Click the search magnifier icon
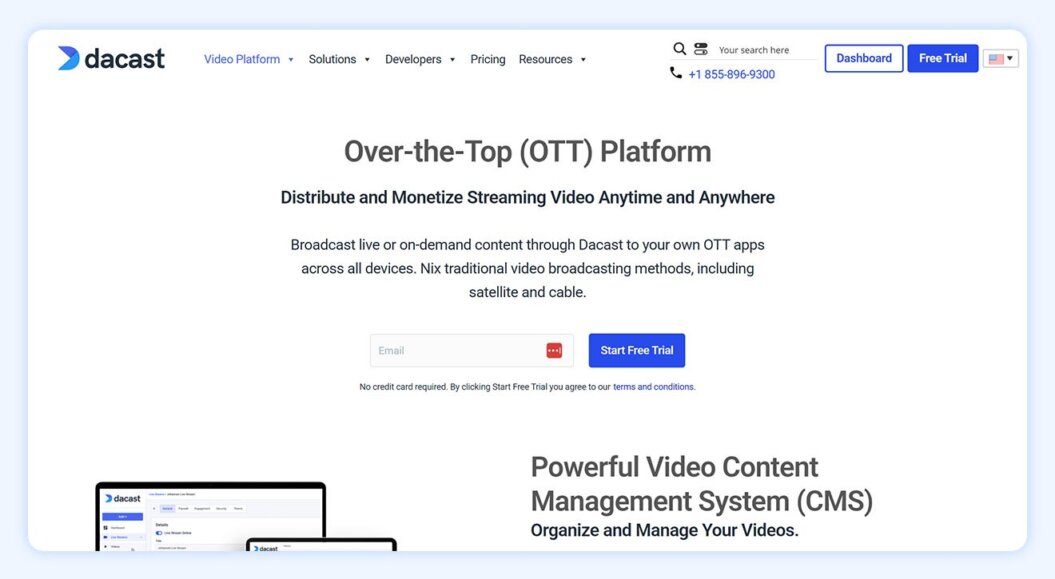 (680, 48)
